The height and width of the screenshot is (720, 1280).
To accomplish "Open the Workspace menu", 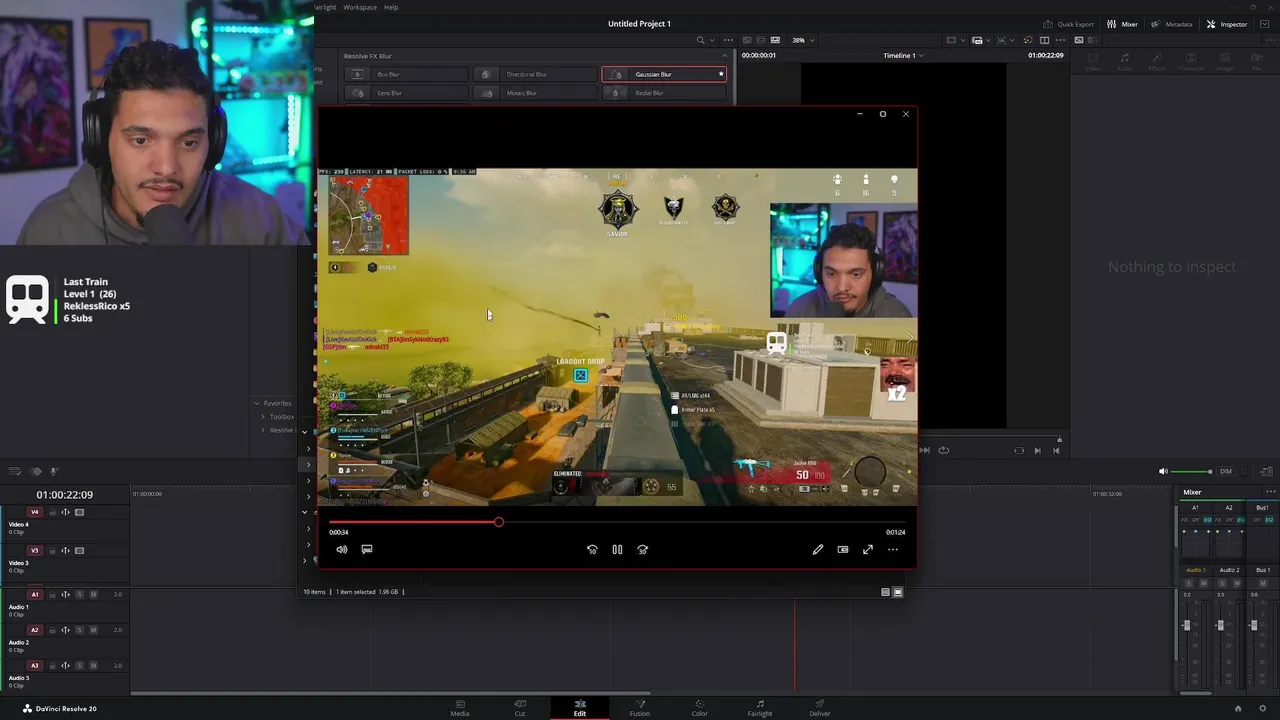I will (x=360, y=7).
